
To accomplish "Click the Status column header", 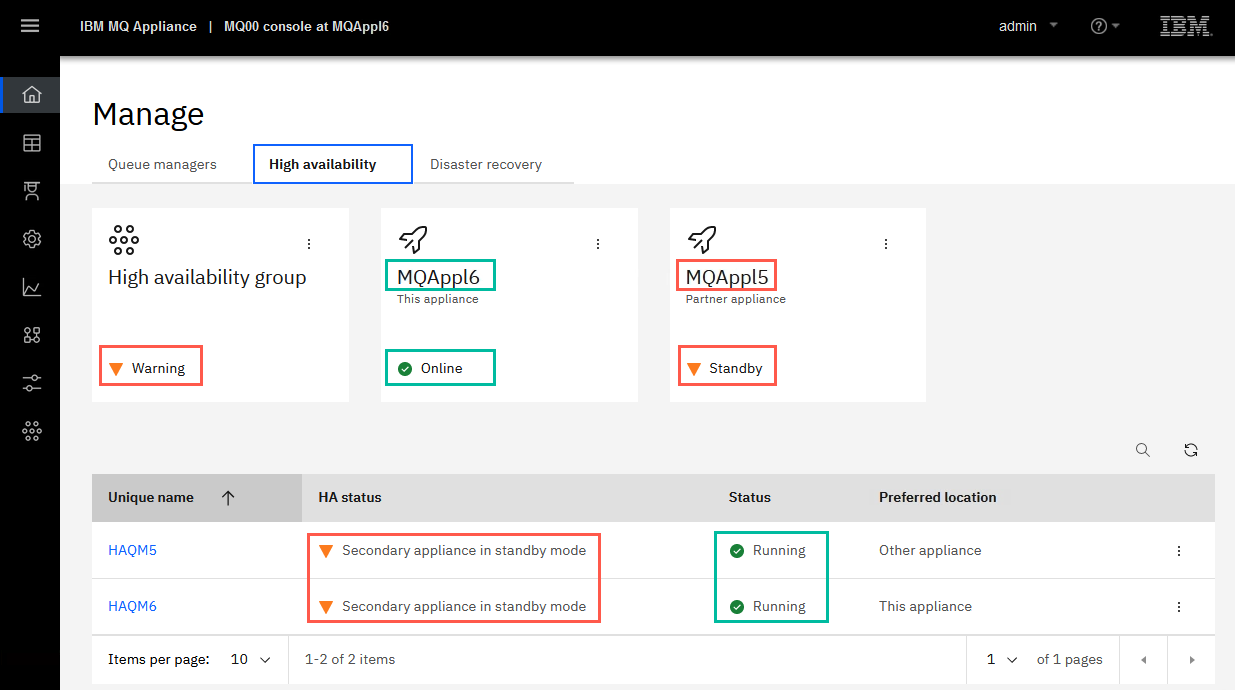I will click(x=750, y=497).
